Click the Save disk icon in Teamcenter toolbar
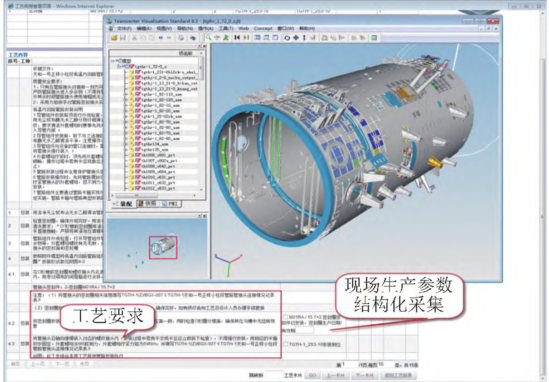This screenshot has width=549, height=382. [123, 38]
